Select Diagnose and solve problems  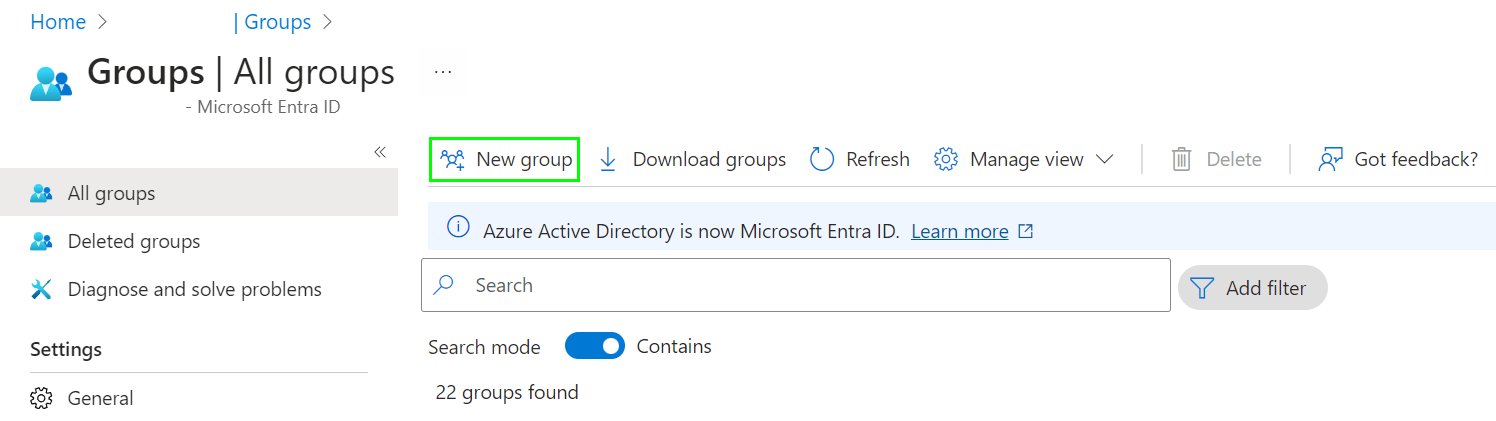point(194,289)
